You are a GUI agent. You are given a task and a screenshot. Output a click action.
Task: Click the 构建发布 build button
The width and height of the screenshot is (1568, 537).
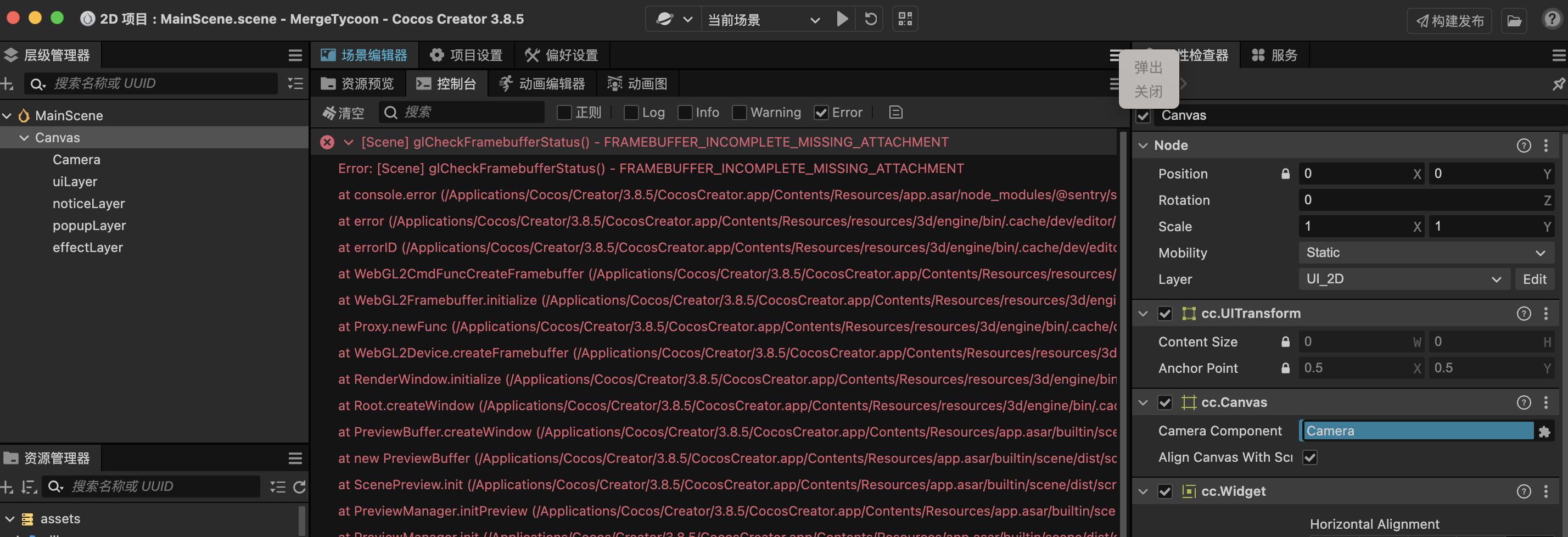[1449, 21]
